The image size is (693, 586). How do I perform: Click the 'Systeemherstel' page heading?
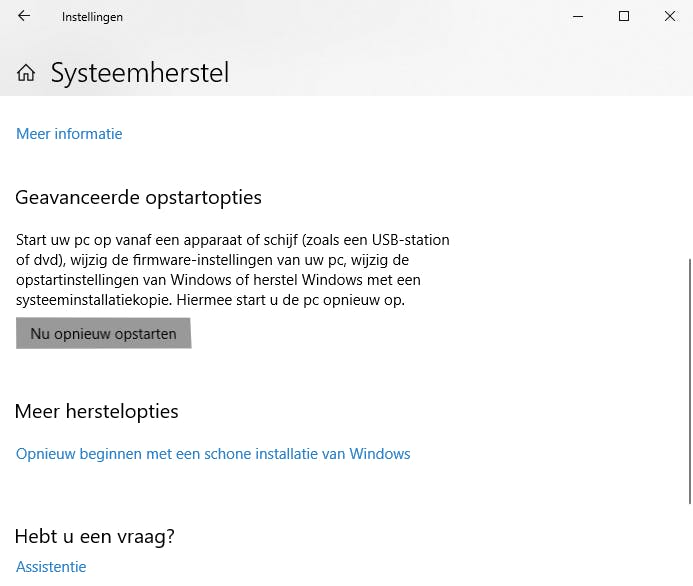pyautogui.click(x=140, y=73)
